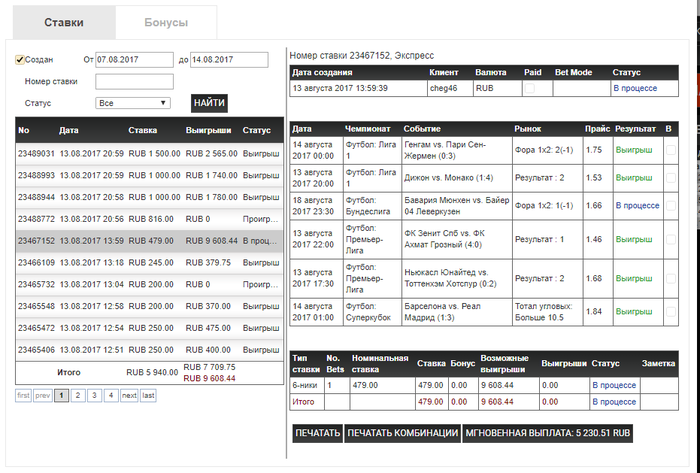This screenshot has height=473, width=700.
Task: Check the box in ФК Зенит Спб row
Action: (x=671, y=240)
